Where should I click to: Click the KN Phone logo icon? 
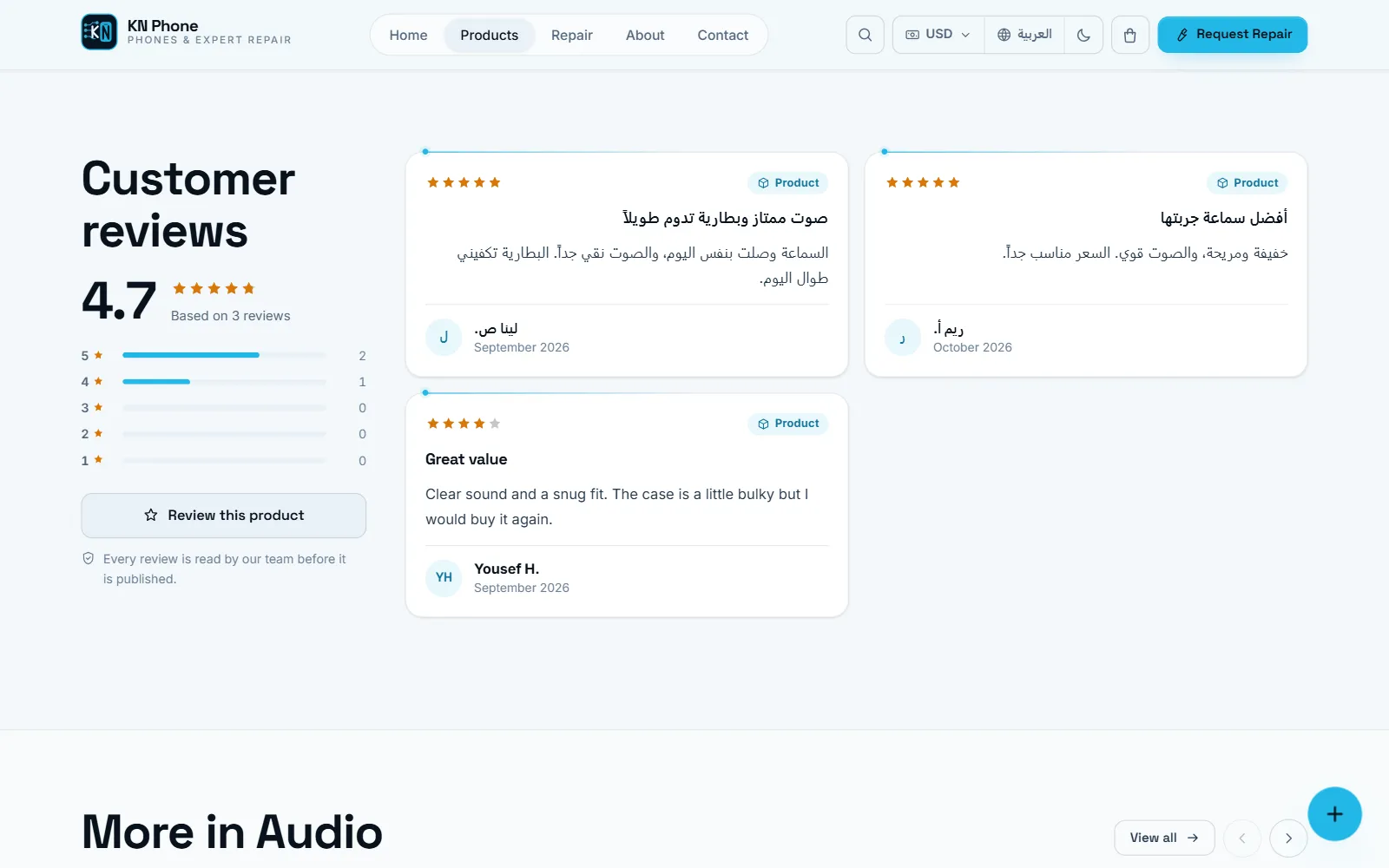point(99,32)
